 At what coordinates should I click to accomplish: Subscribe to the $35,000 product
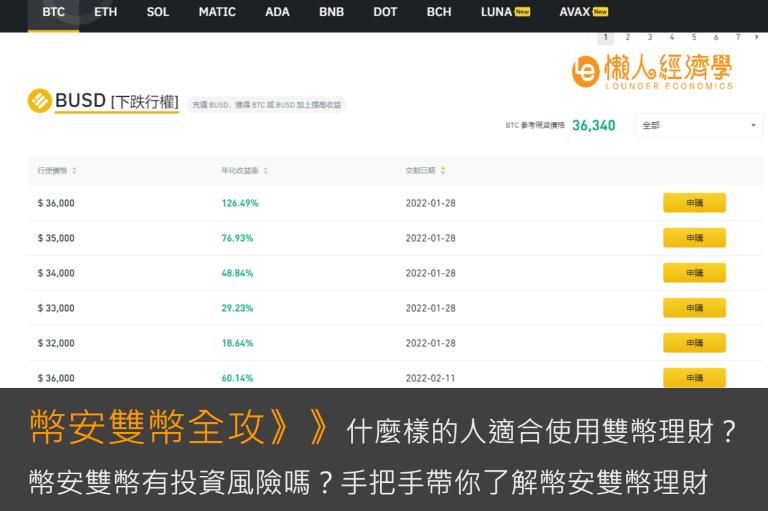tap(694, 238)
